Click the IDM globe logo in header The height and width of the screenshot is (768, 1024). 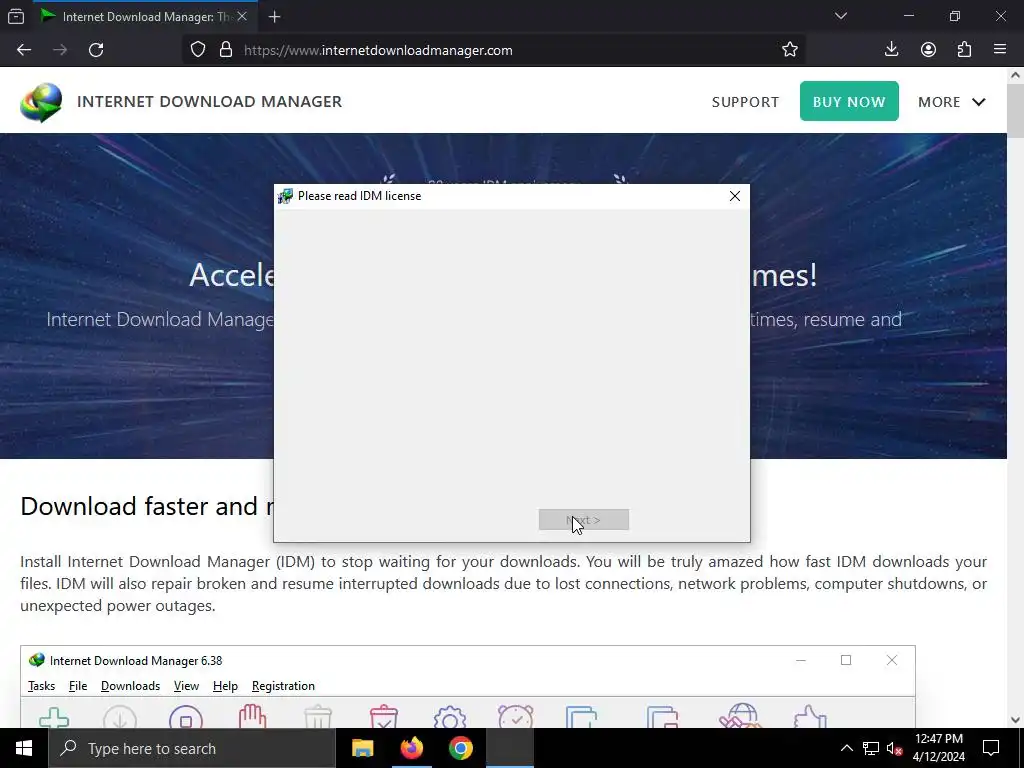click(x=41, y=103)
